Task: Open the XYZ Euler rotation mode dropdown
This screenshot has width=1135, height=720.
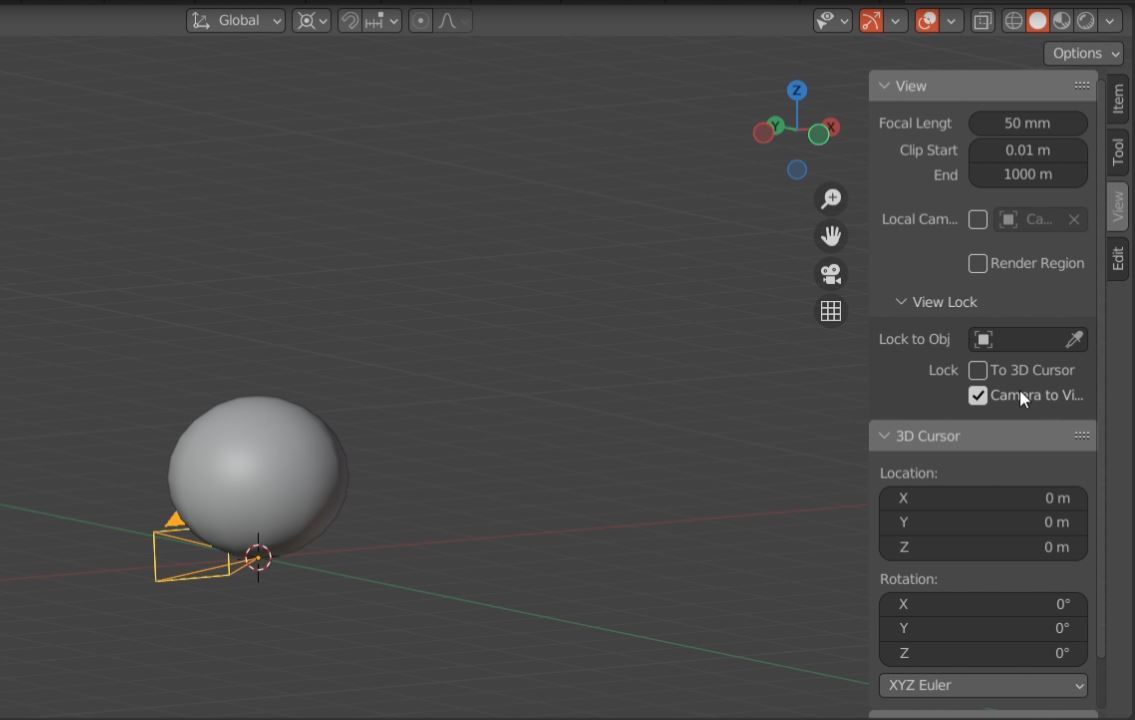Action: pos(982,685)
